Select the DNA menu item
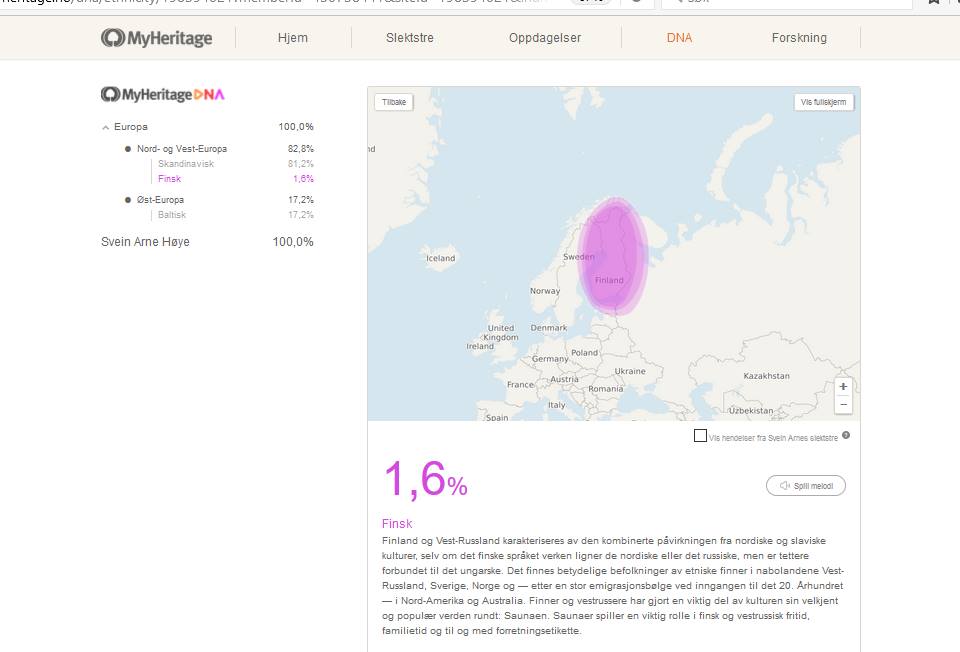The height and width of the screenshot is (652, 960). (x=679, y=38)
